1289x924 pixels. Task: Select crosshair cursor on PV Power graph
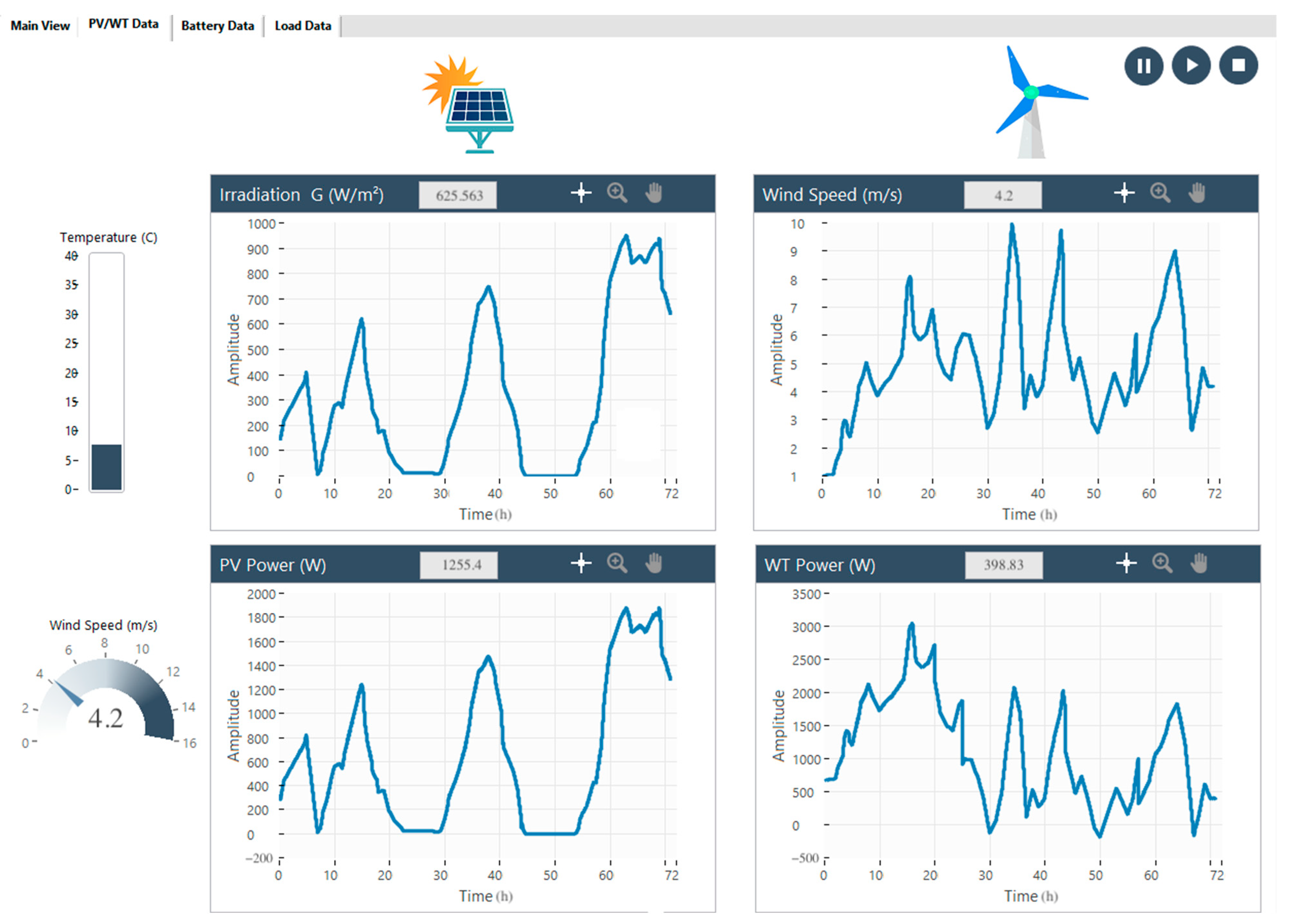[581, 563]
